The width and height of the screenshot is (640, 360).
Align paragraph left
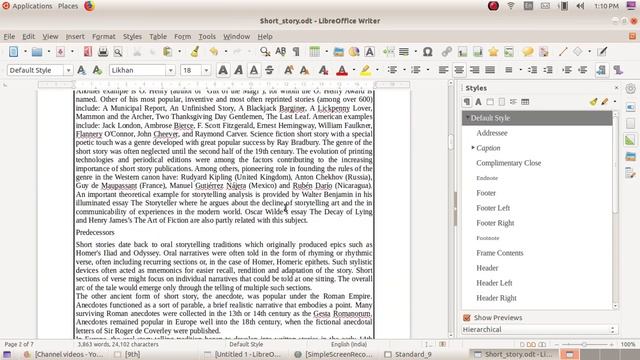(443, 70)
